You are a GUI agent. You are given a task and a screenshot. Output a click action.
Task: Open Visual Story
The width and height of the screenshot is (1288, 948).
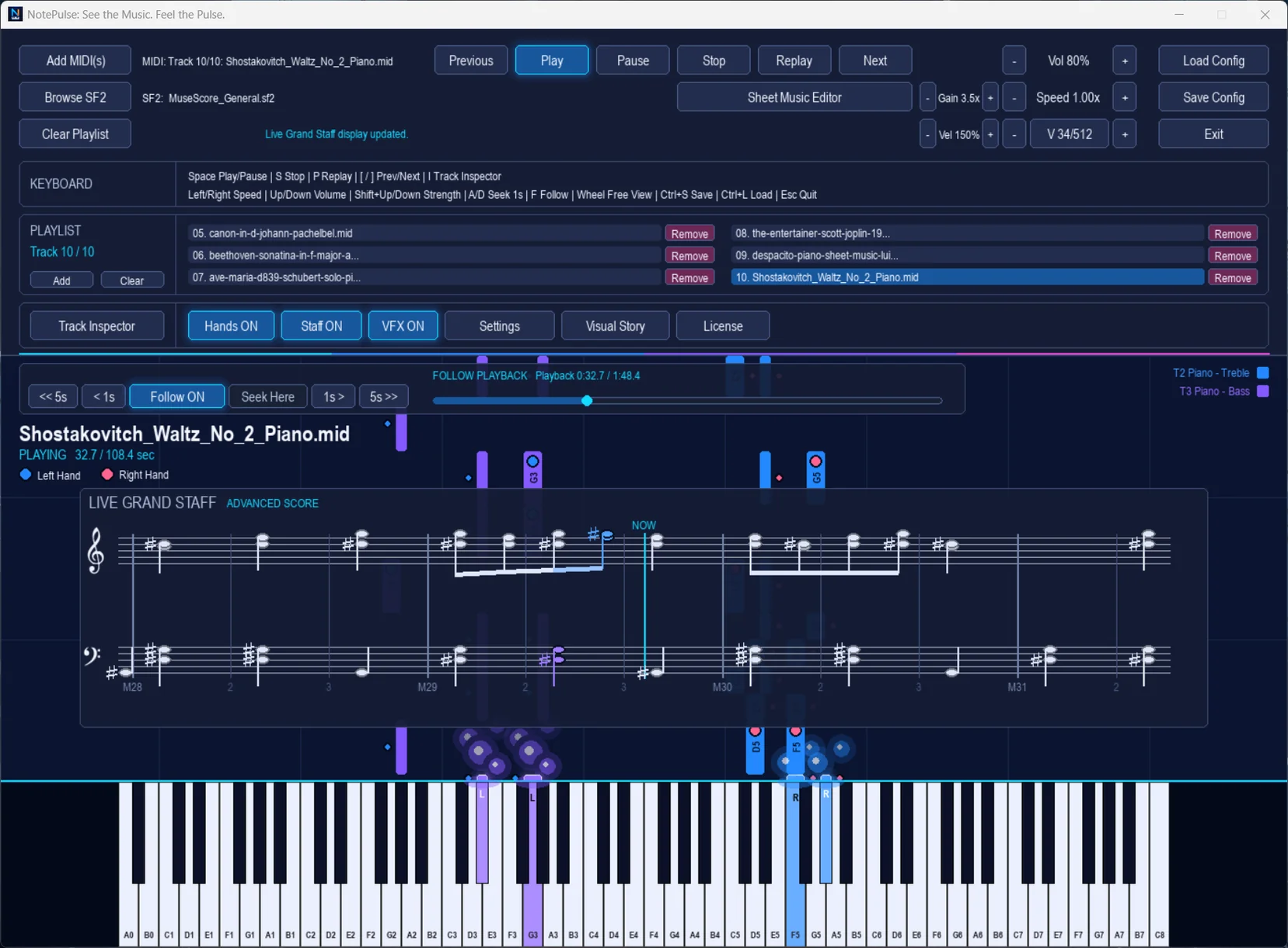pyautogui.click(x=615, y=326)
